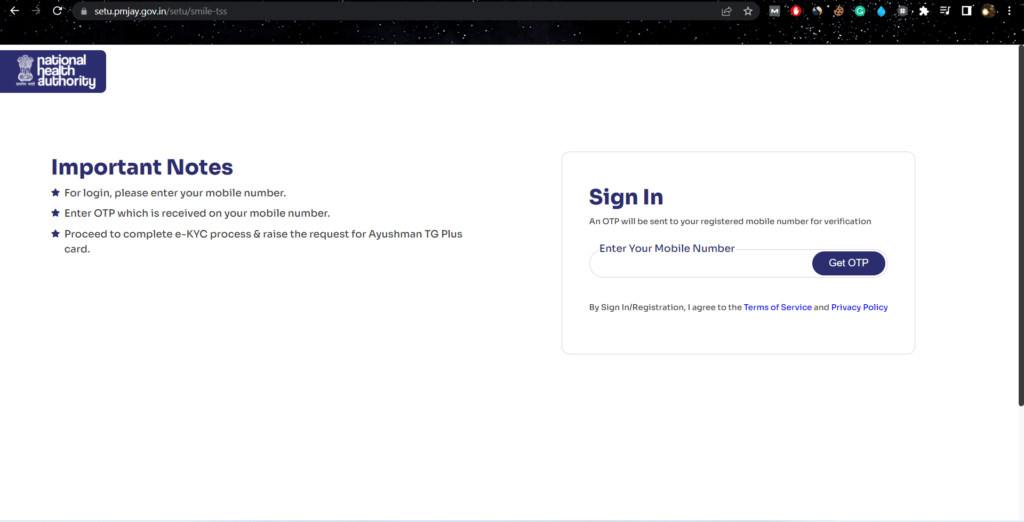The width and height of the screenshot is (1024, 522).
Task: Open the Grammarly extension
Action: pyautogui.click(x=859, y=11)
